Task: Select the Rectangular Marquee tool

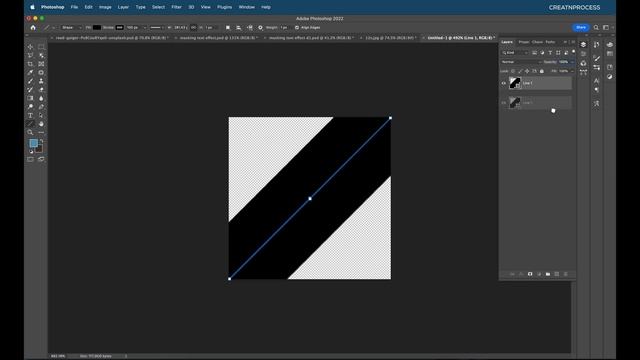Action: (x=41, y=47)
